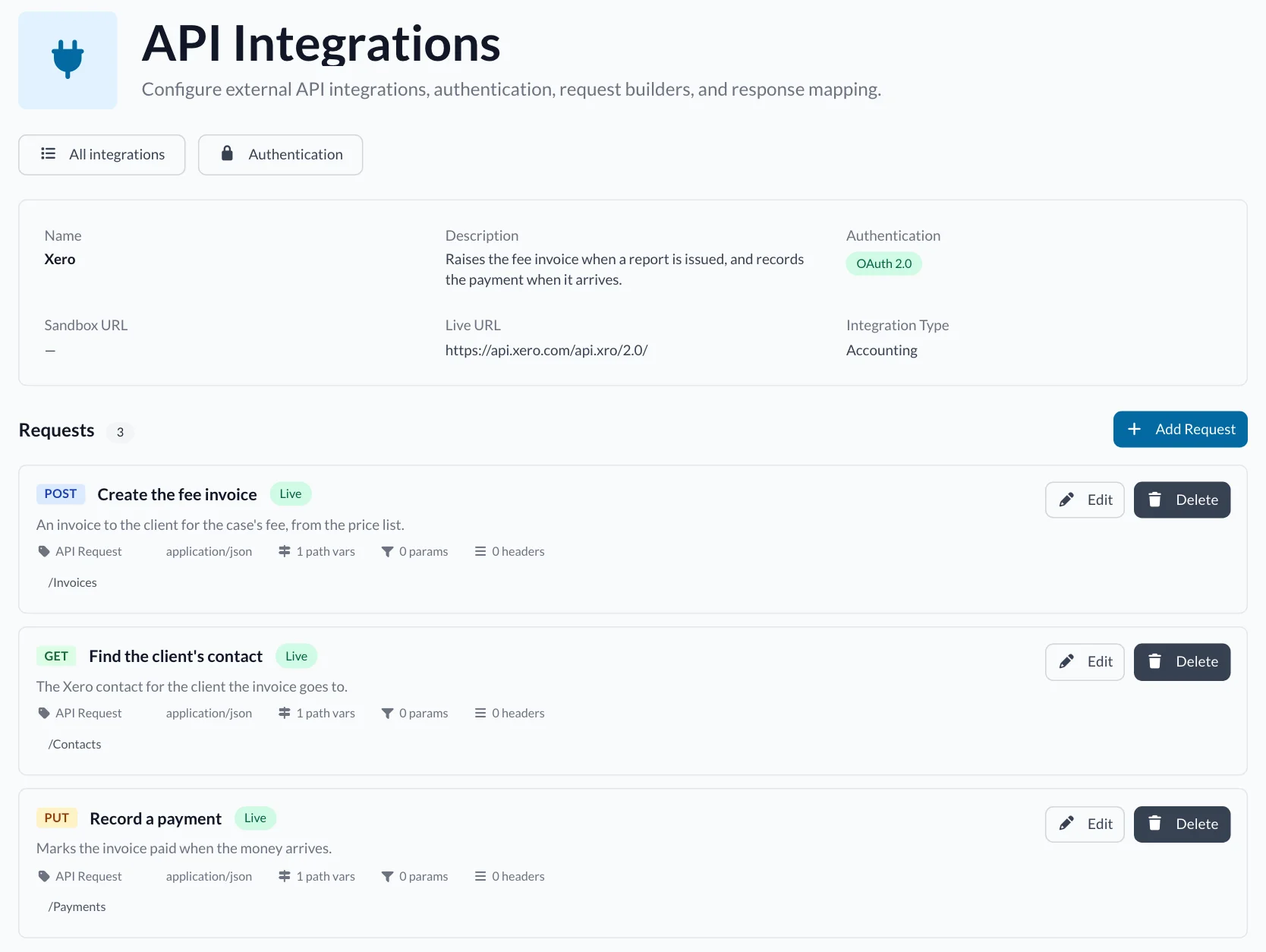Click the PUT method badge
1266x952 pixels.
57,818
